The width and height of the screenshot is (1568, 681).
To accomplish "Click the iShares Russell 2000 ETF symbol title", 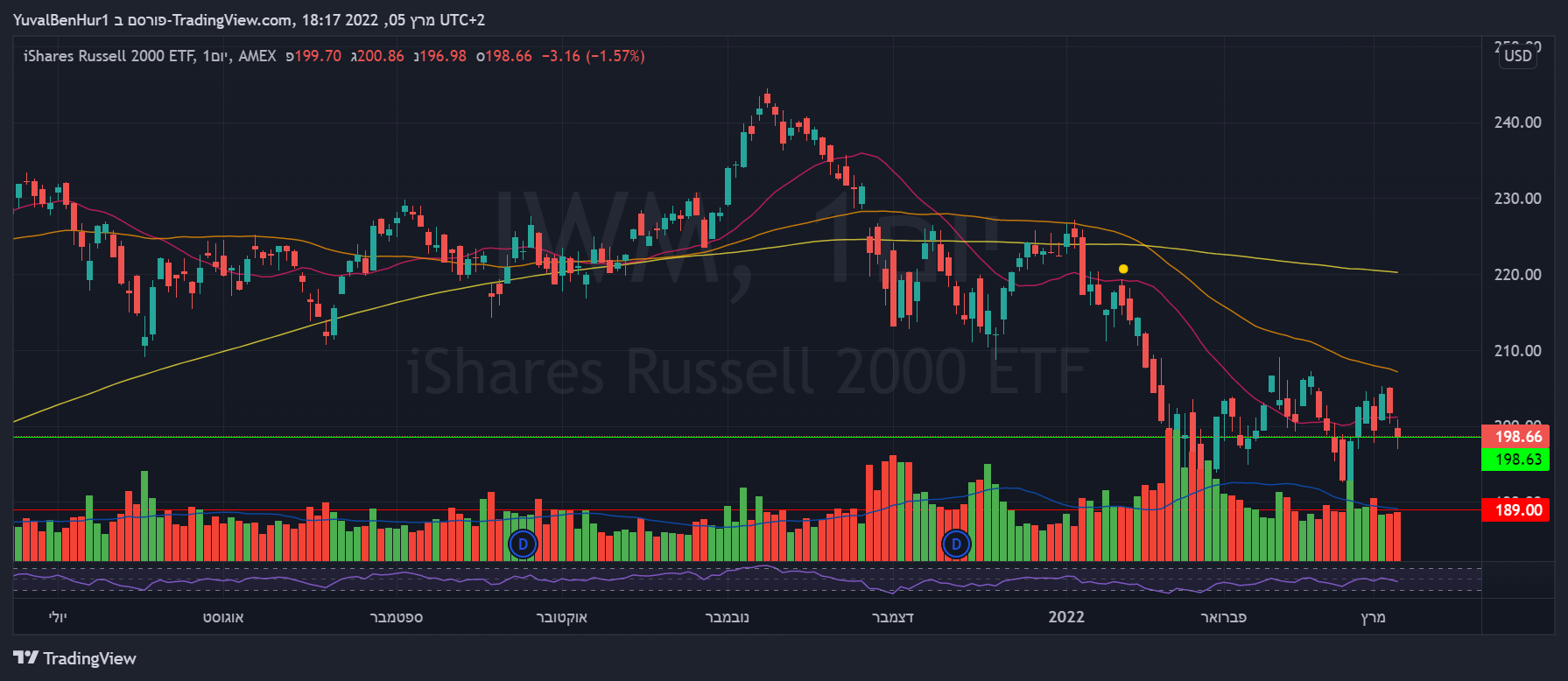I will 109,56.
